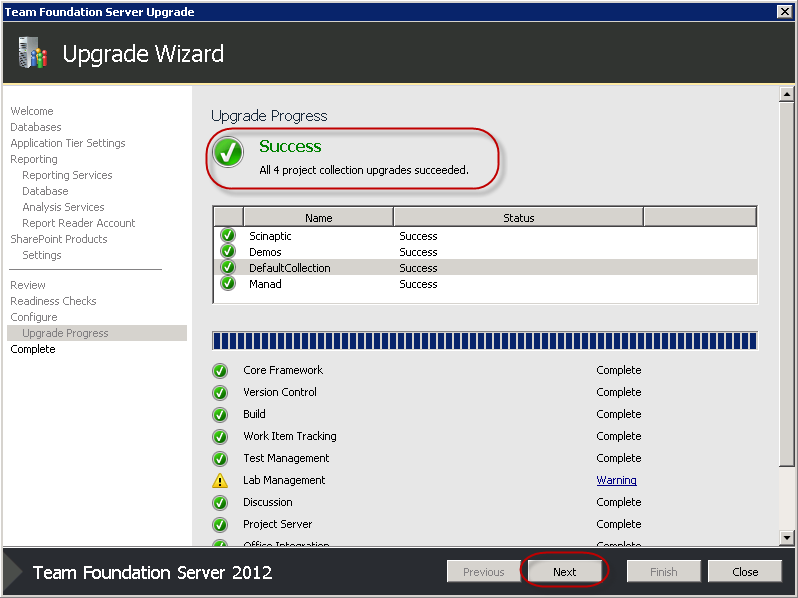The height and width of the screenshot is (598, 798).
Task: Click the green check beside Project Server
Action: (220, 524)
